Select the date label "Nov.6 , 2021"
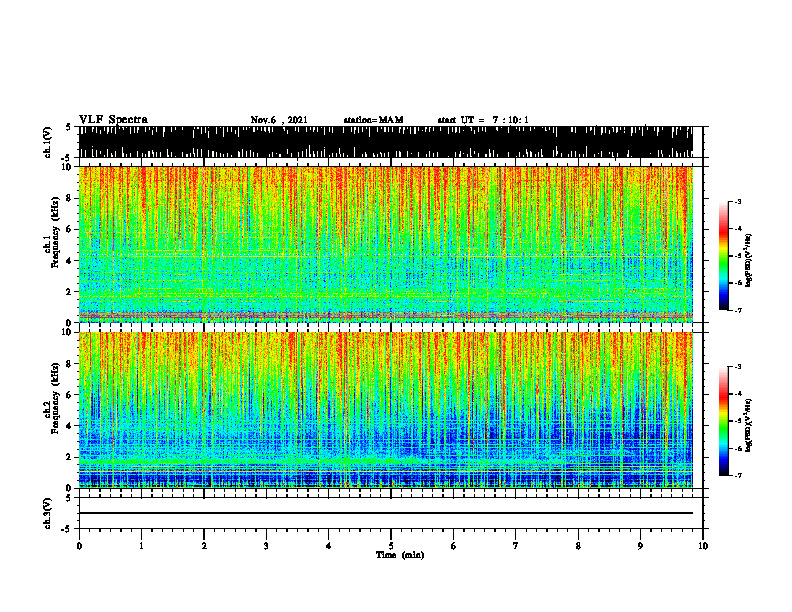The width and height of the screenshot is (792, 612). 279,120
